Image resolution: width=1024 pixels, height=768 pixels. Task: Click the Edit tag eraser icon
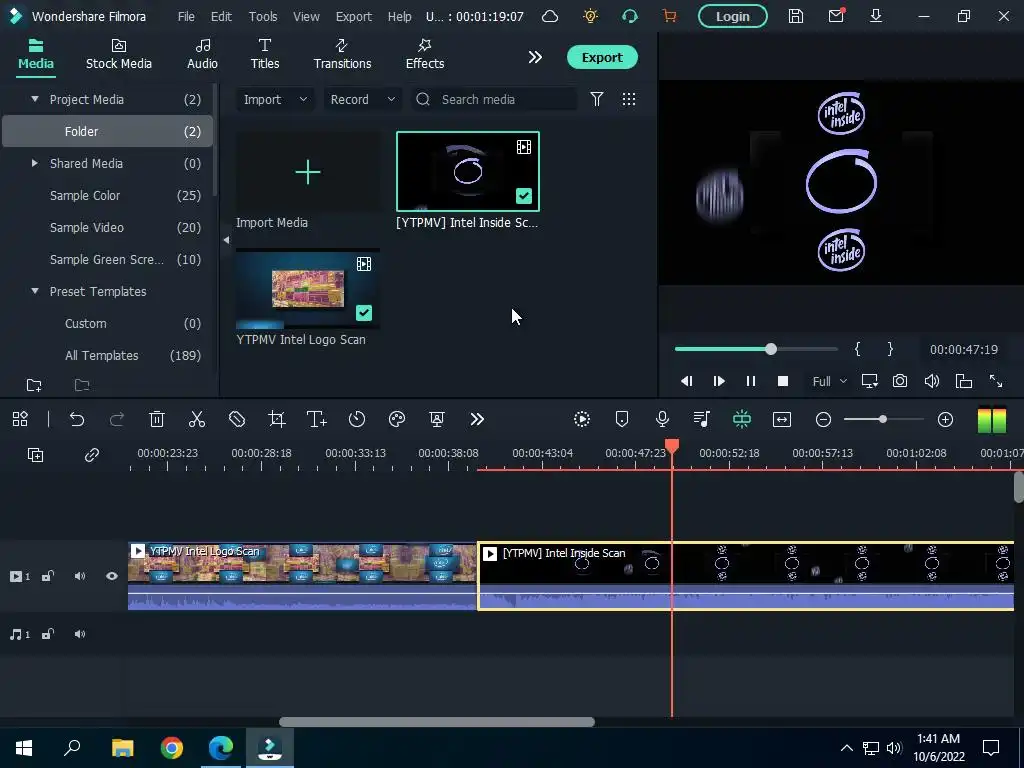[x=236, y=419]
